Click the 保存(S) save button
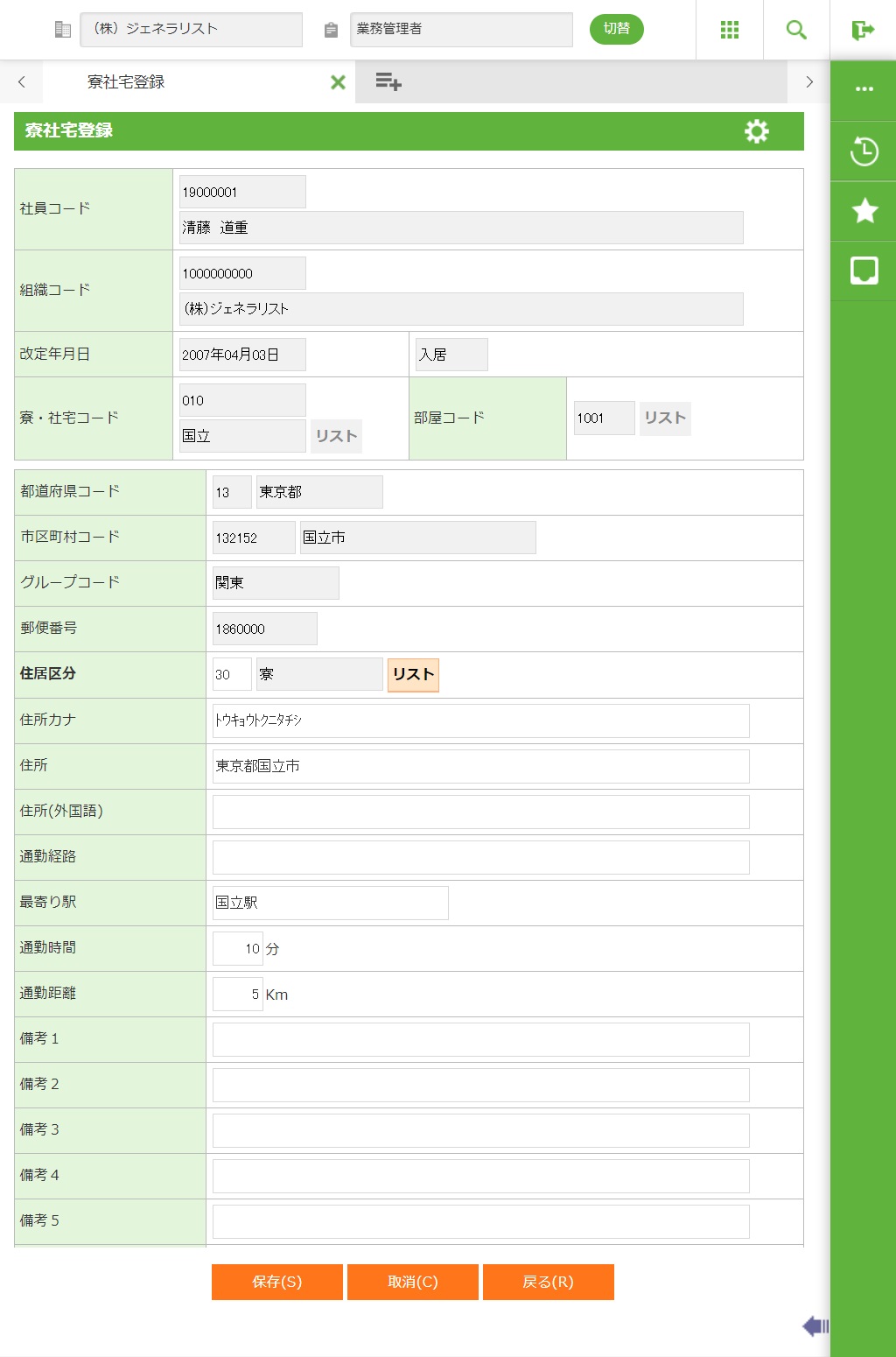 pyautogui.click(x=276, y=1282)
